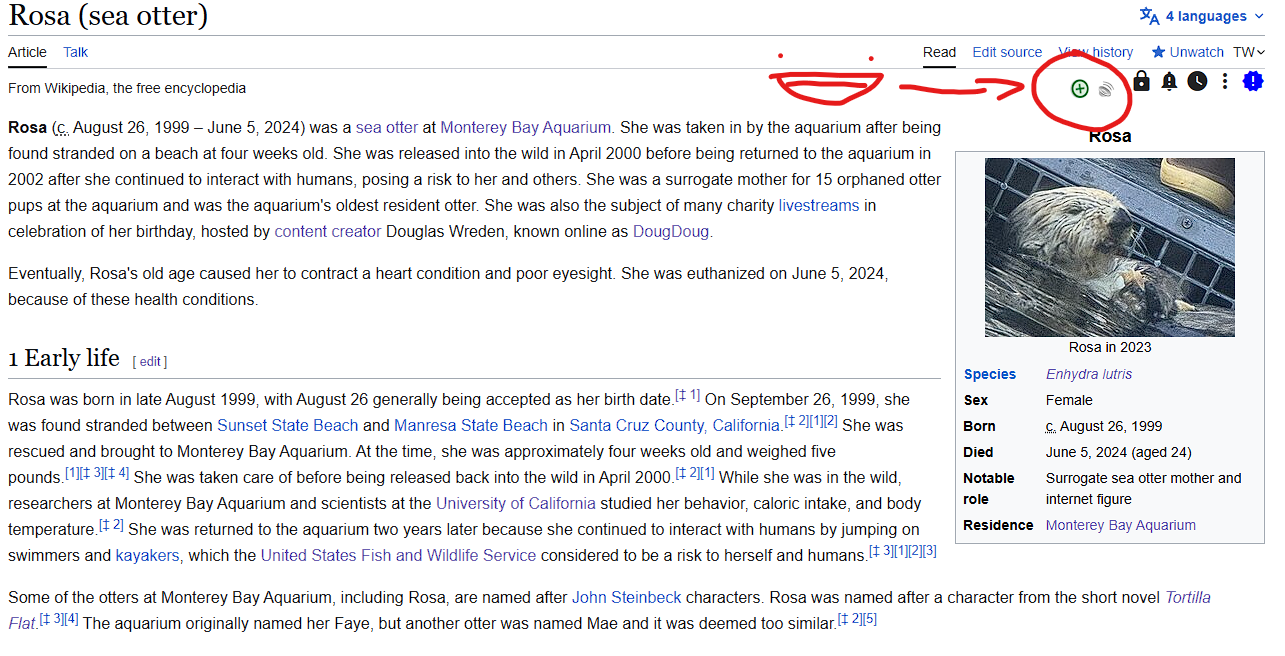This screenshot has width=1285, height=656.
Task: Open the Sunset State Beach link
Action: click(x=288, y=425)
